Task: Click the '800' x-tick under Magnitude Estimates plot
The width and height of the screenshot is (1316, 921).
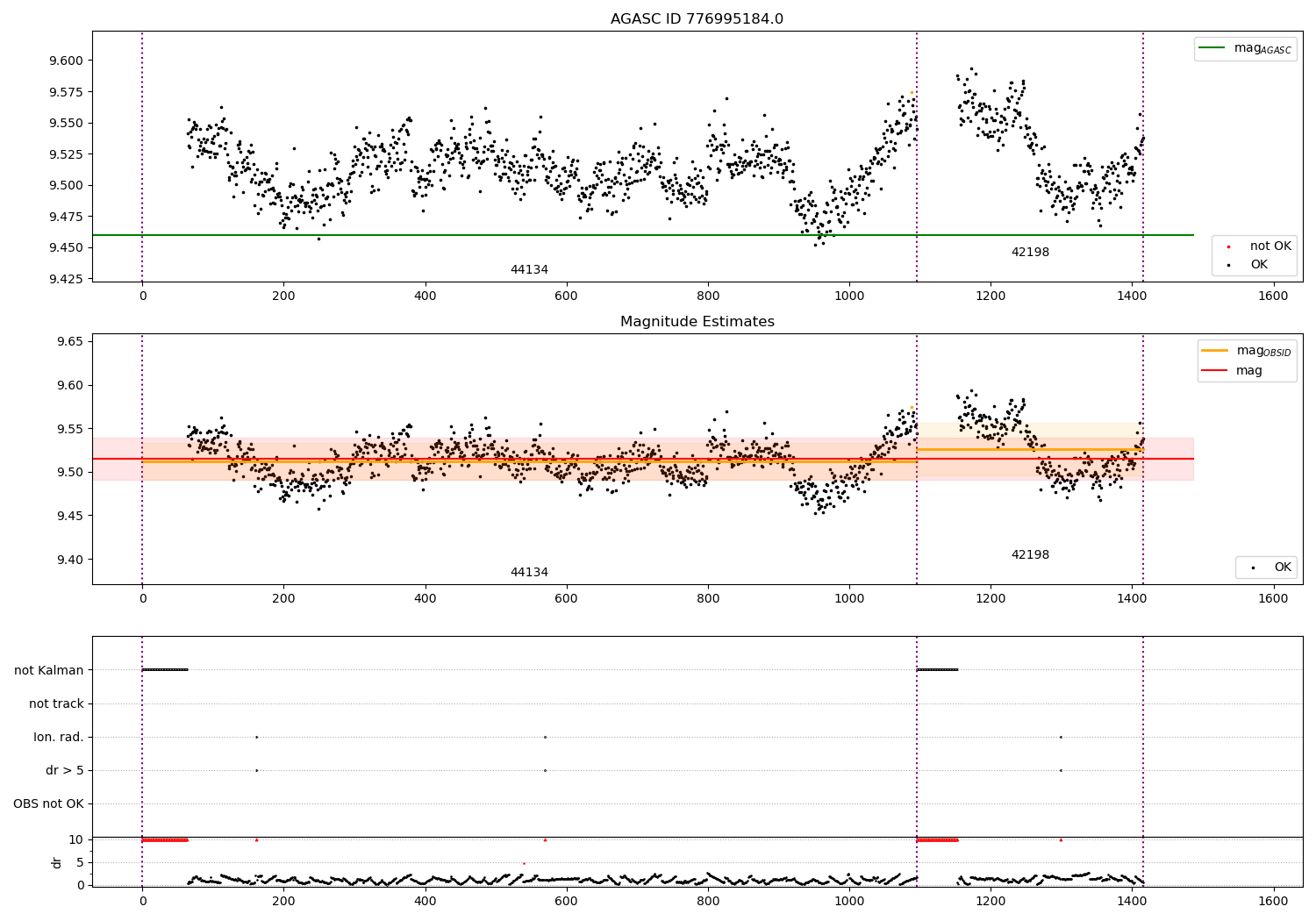Action: tap(708, 598)
